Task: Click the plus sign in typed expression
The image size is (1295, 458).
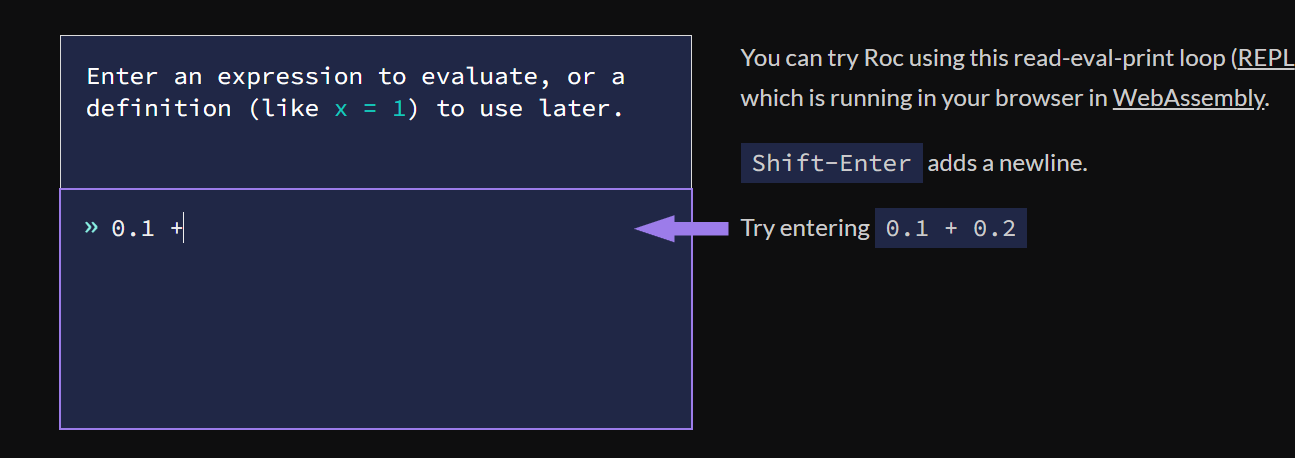Action: pos(176,229)
